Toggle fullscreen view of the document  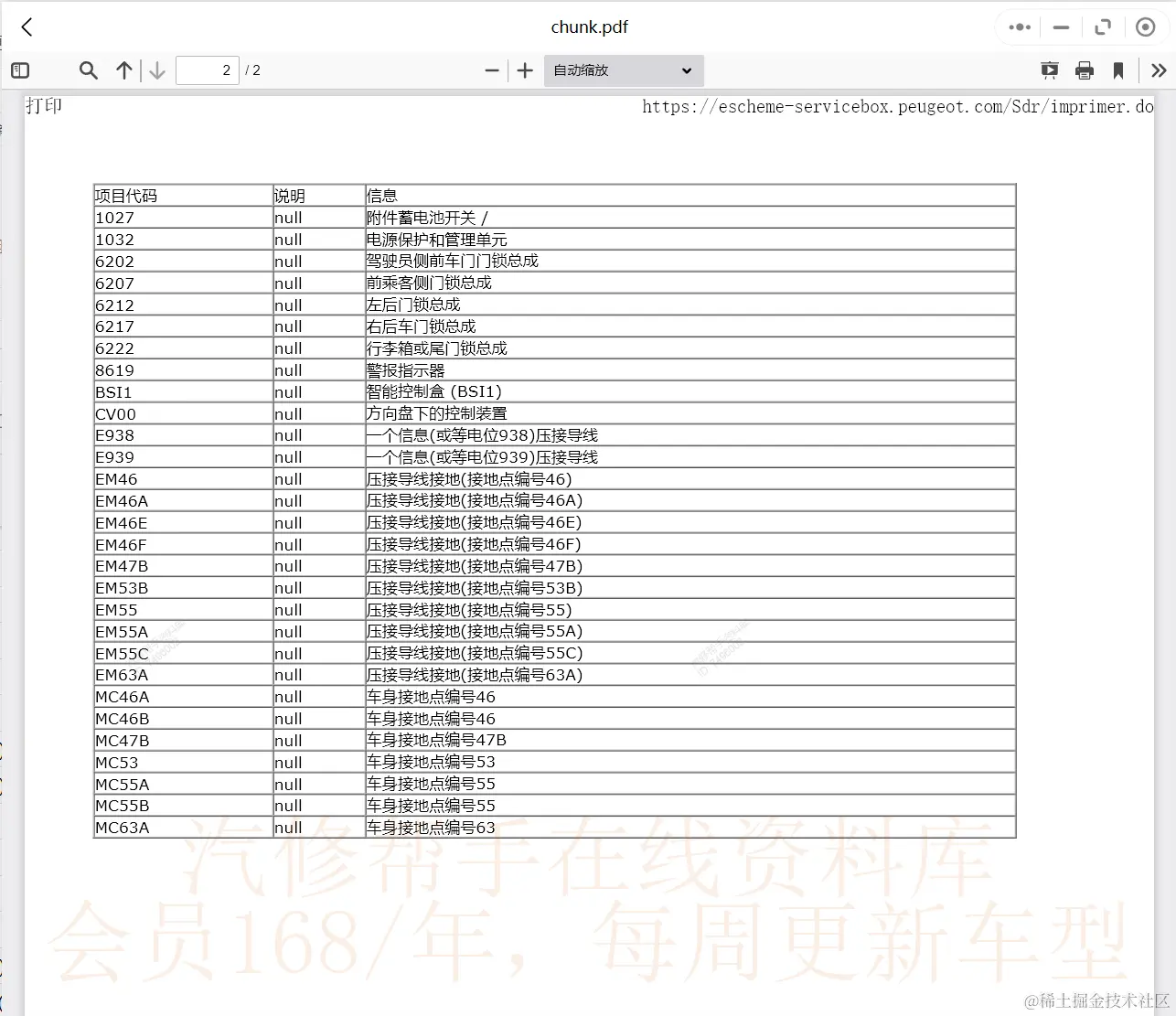pos(1102,27)
